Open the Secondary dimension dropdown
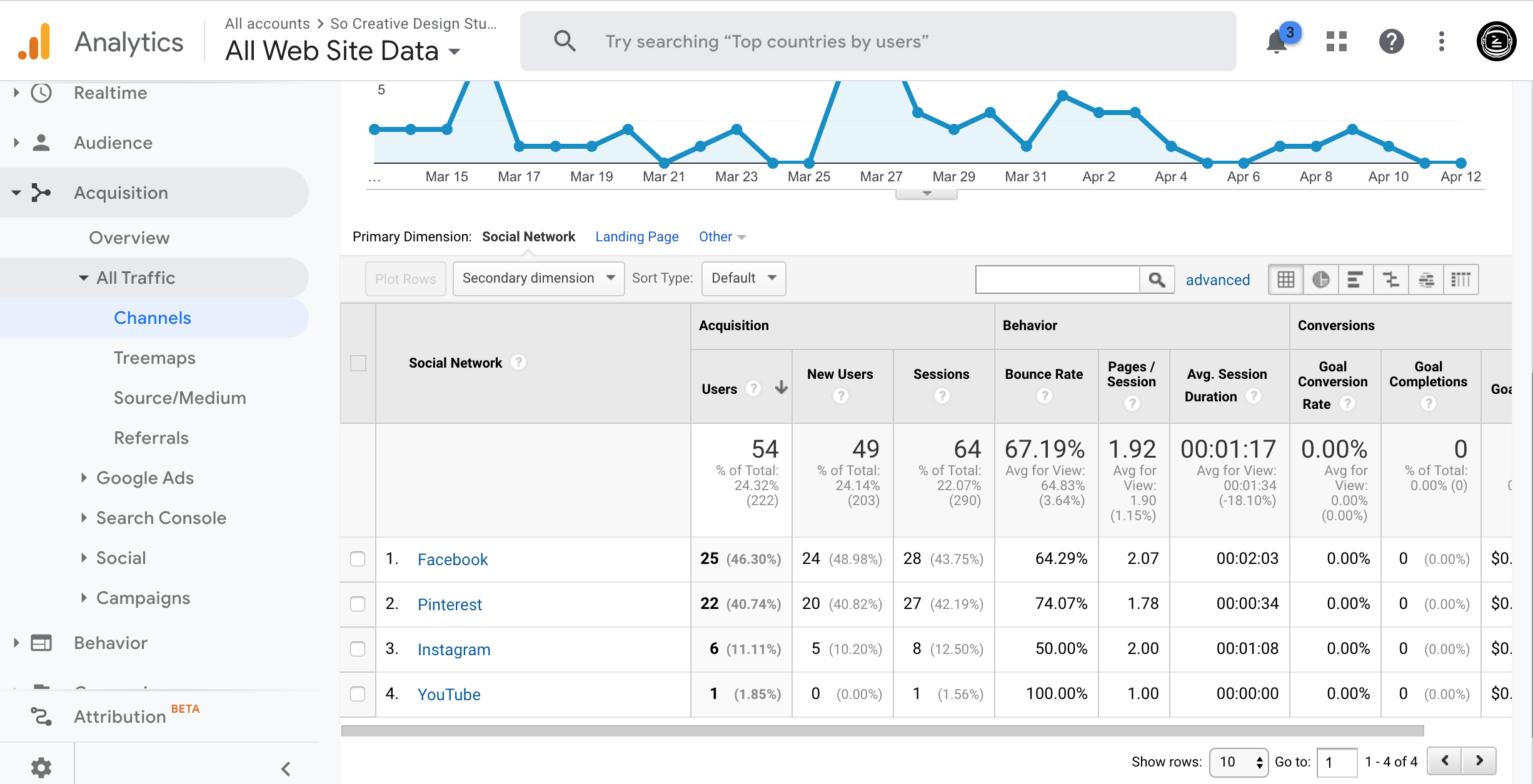This screenshot has width=1533, height=784. [x=536, y=278]
